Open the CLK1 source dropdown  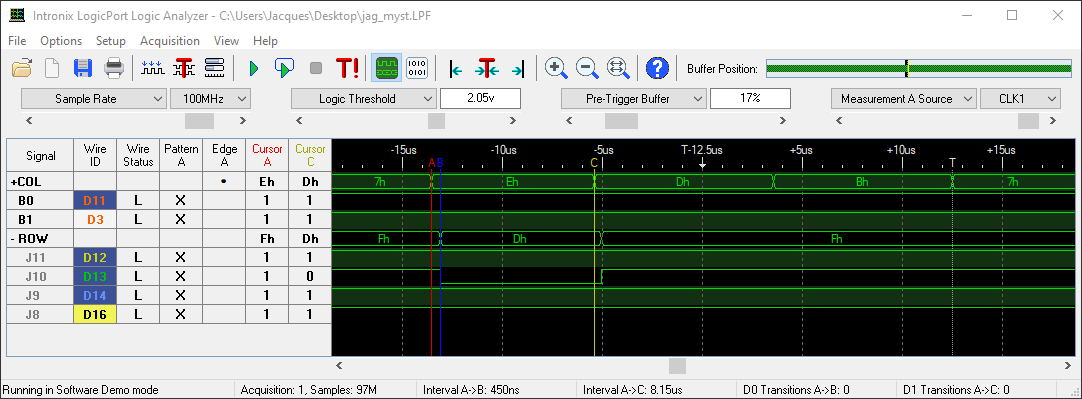point(1021,99)
